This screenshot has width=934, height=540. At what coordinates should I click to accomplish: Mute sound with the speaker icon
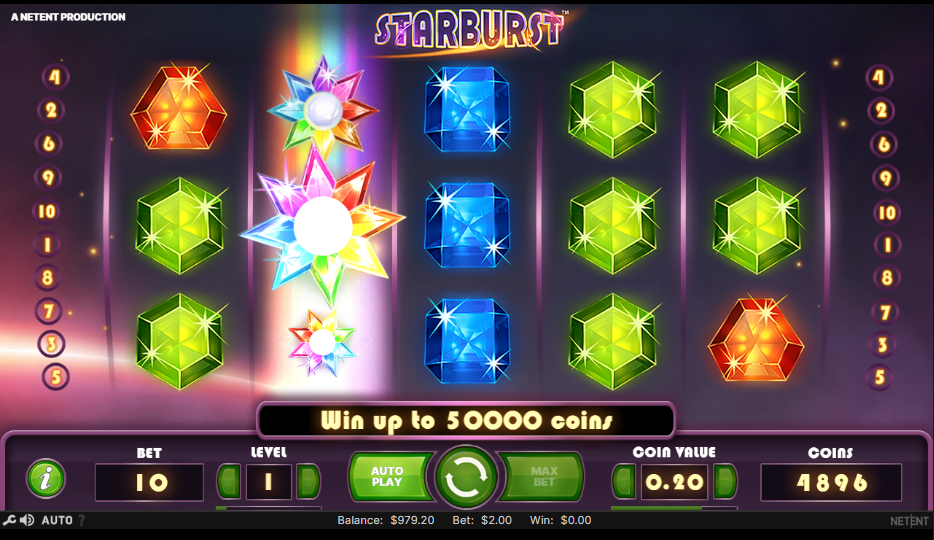pyautogui.click(x=27, y=520)
